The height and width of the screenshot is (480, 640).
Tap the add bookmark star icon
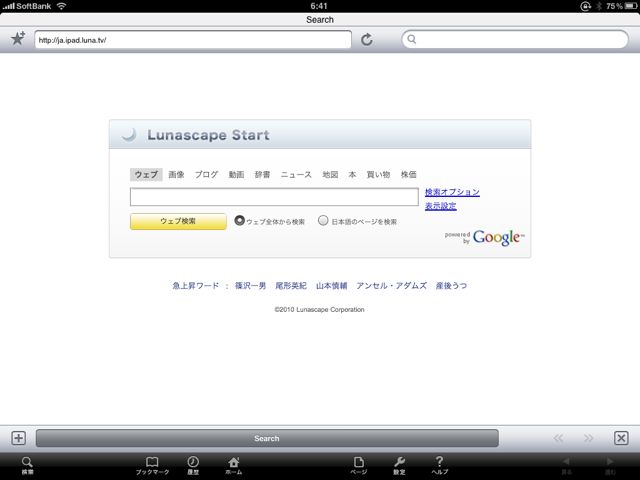coord(18,39)
